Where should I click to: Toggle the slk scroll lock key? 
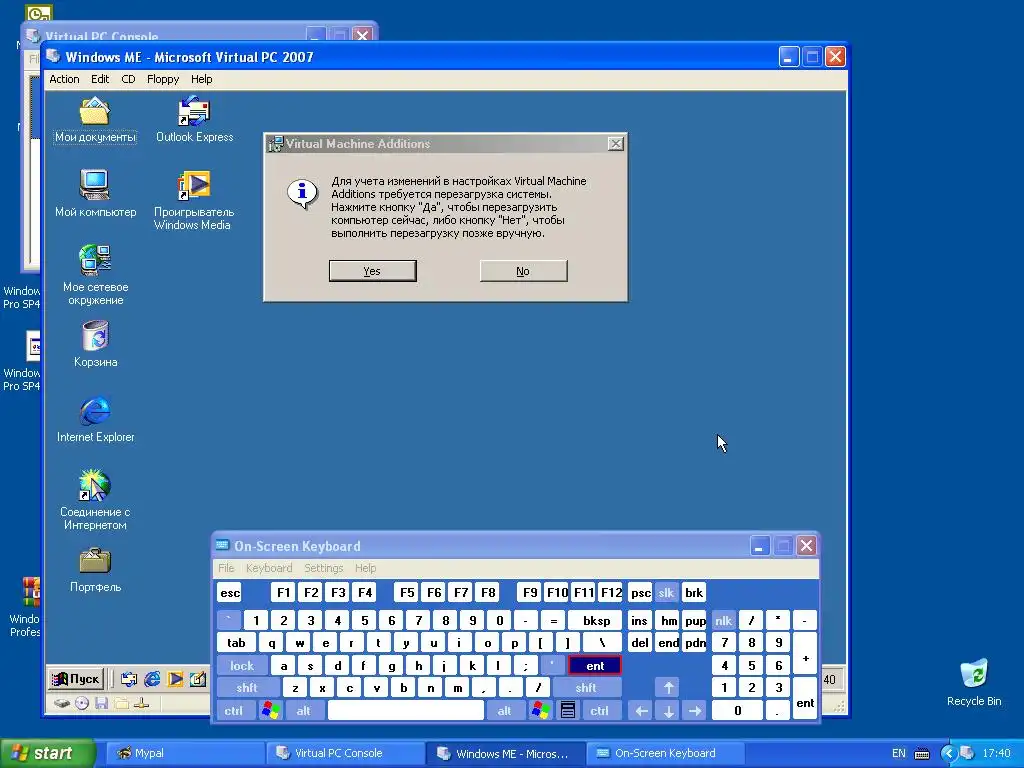[x=665, y=592]
